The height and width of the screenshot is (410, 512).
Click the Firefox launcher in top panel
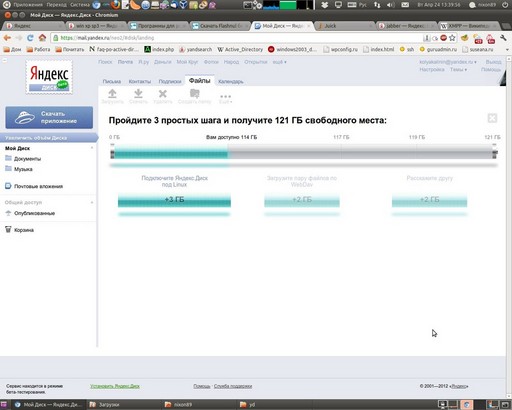[x=115, y=5]
